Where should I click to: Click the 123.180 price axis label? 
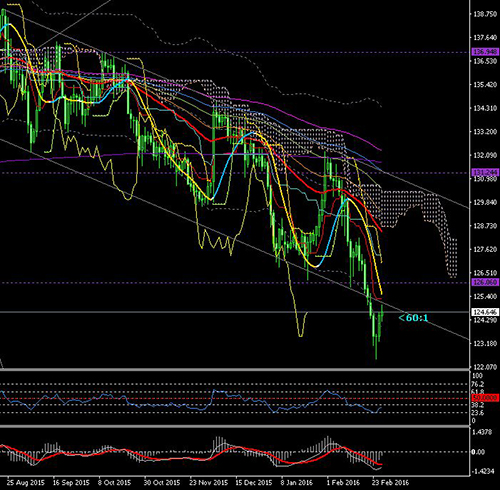(485, 343)
